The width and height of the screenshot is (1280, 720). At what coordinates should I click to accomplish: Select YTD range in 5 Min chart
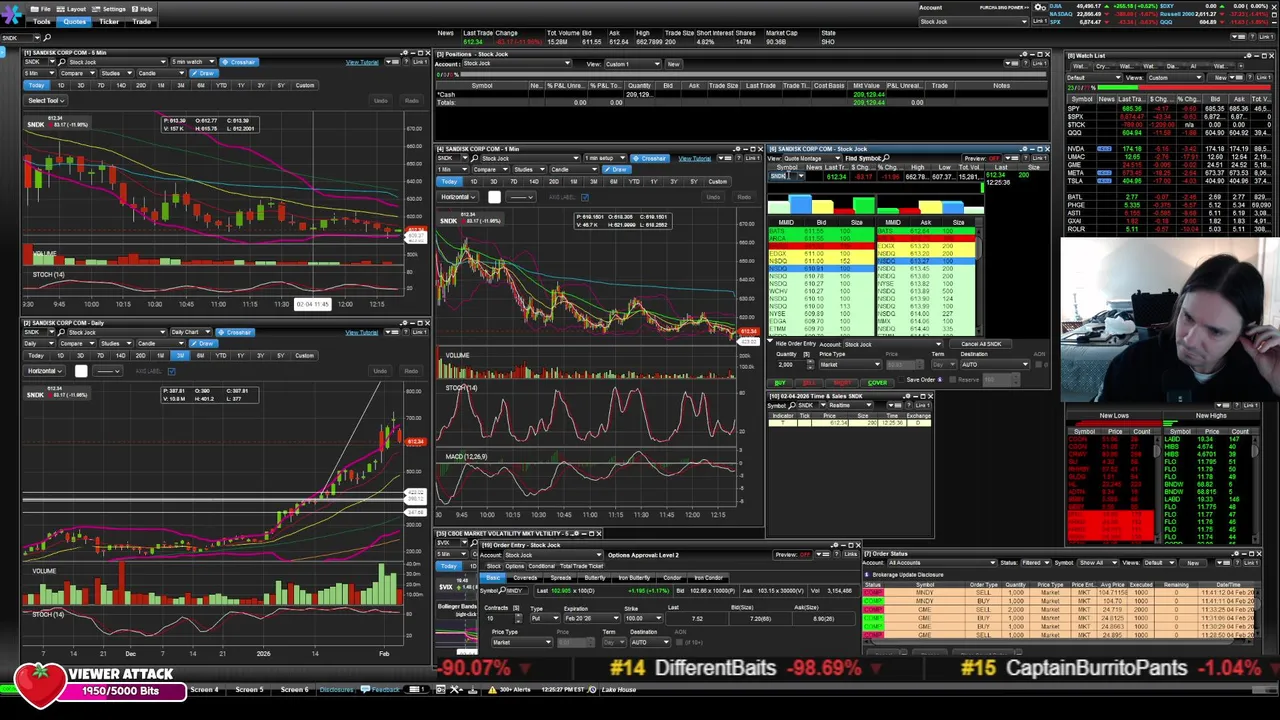tap(220, 85)
